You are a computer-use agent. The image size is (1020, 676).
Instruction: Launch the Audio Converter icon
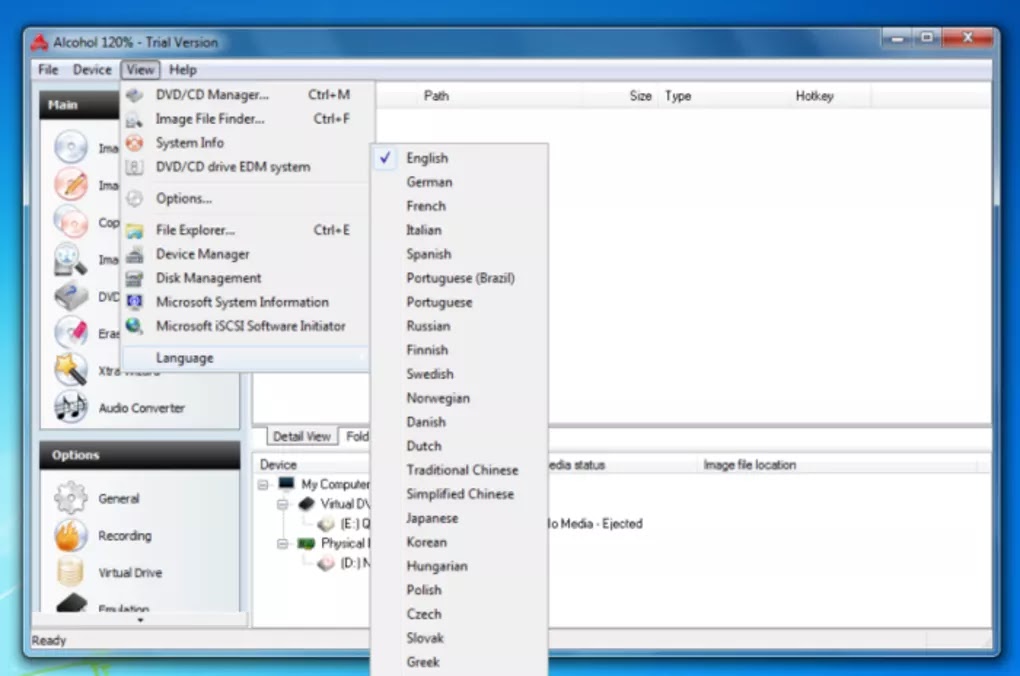coord(70,407)
